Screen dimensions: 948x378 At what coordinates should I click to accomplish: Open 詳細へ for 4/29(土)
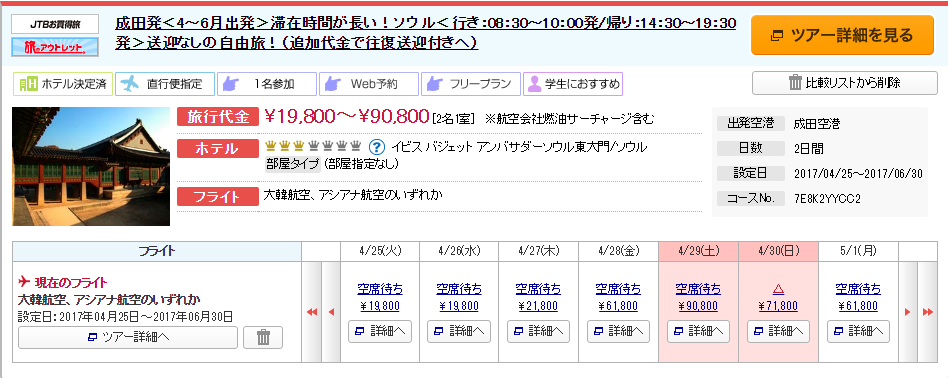coord(698,331)
